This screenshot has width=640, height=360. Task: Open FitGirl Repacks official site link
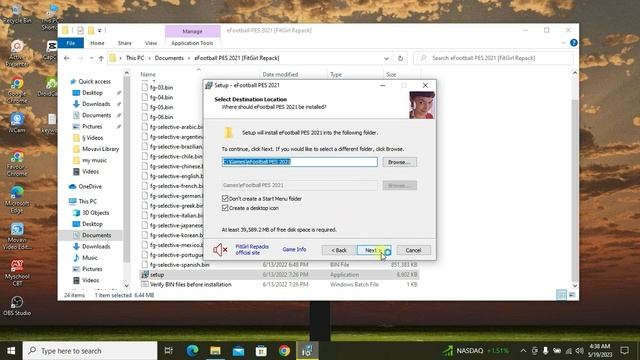(252, 249)
